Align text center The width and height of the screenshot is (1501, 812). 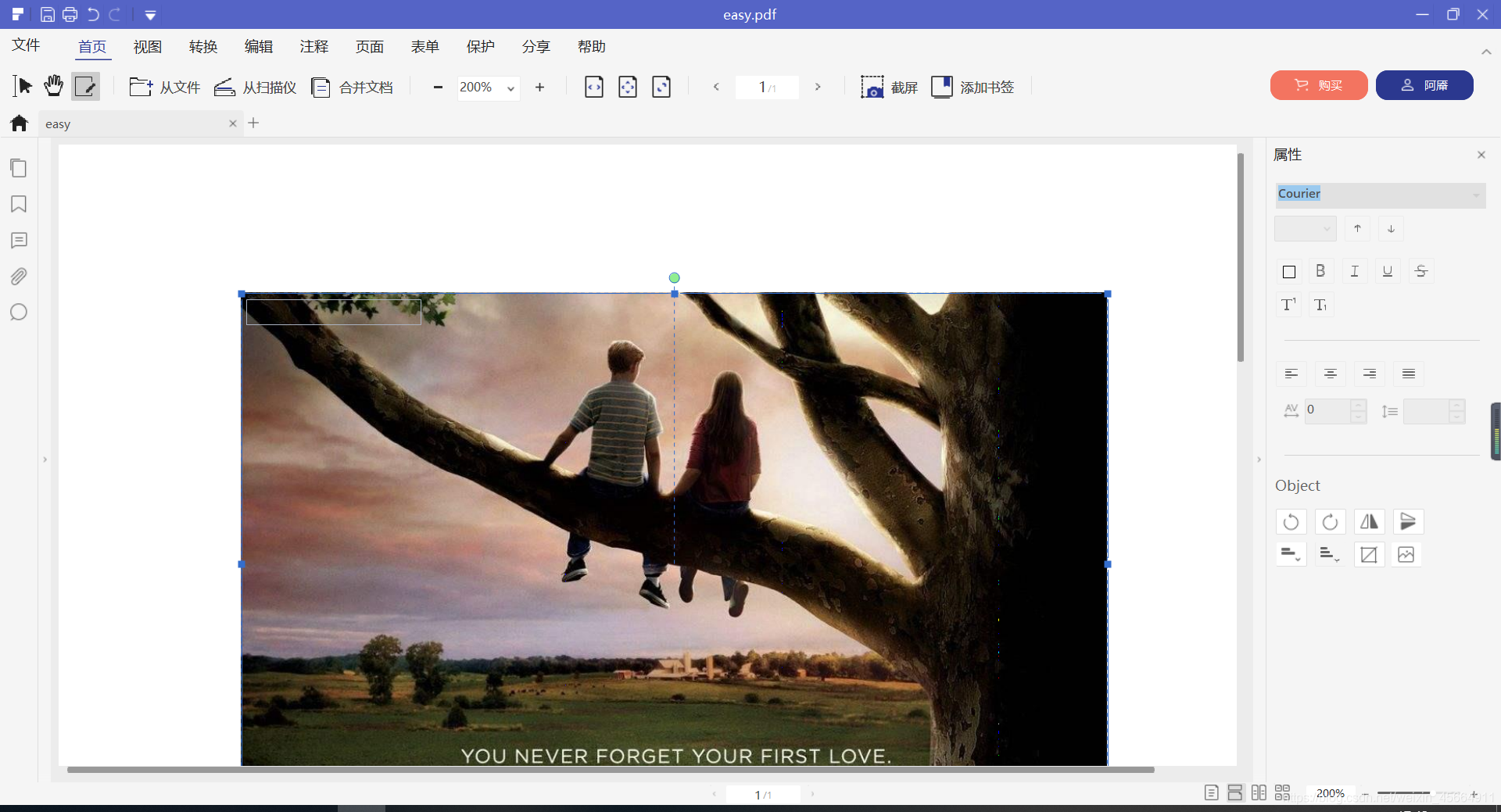1331,374
